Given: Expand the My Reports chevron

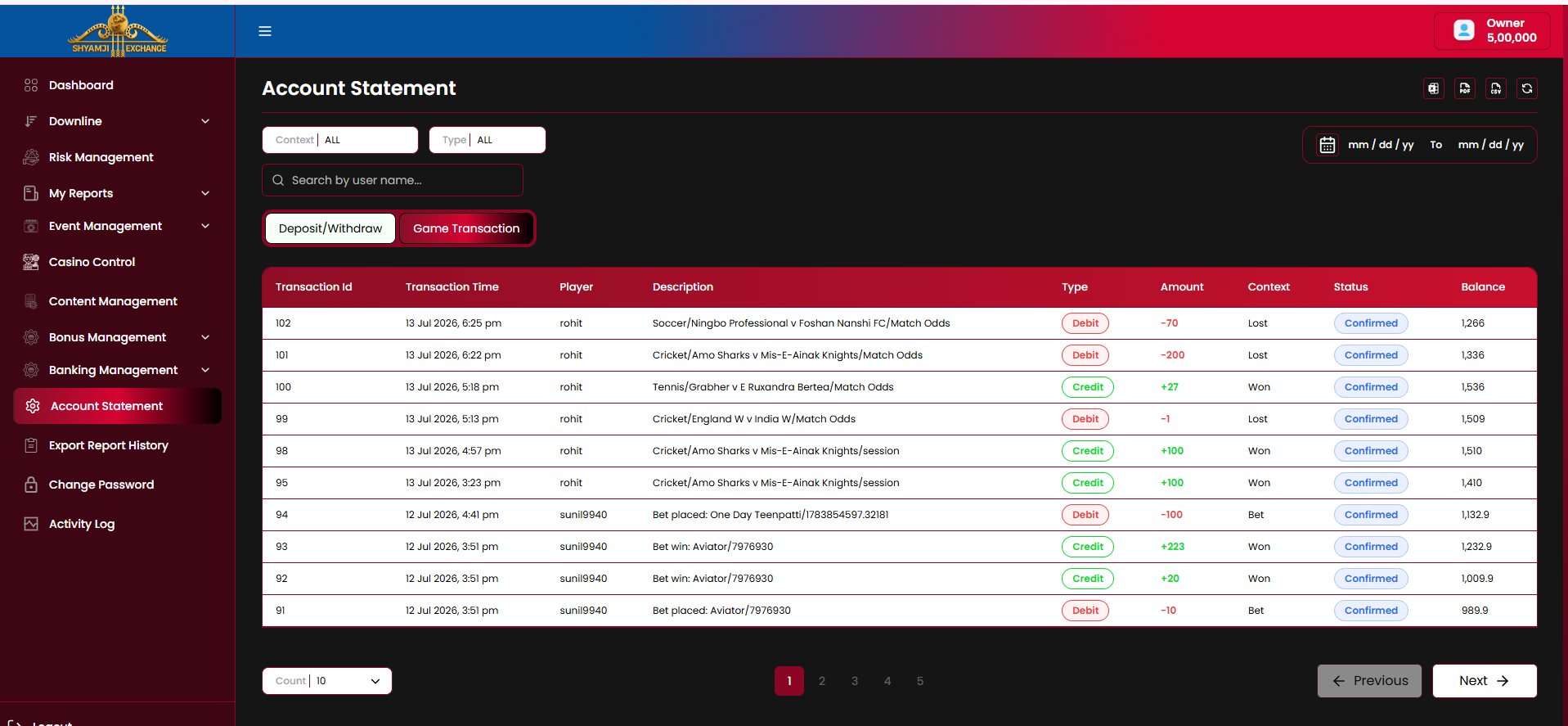Looking at the screenshot, I should [x=205, y=193].
